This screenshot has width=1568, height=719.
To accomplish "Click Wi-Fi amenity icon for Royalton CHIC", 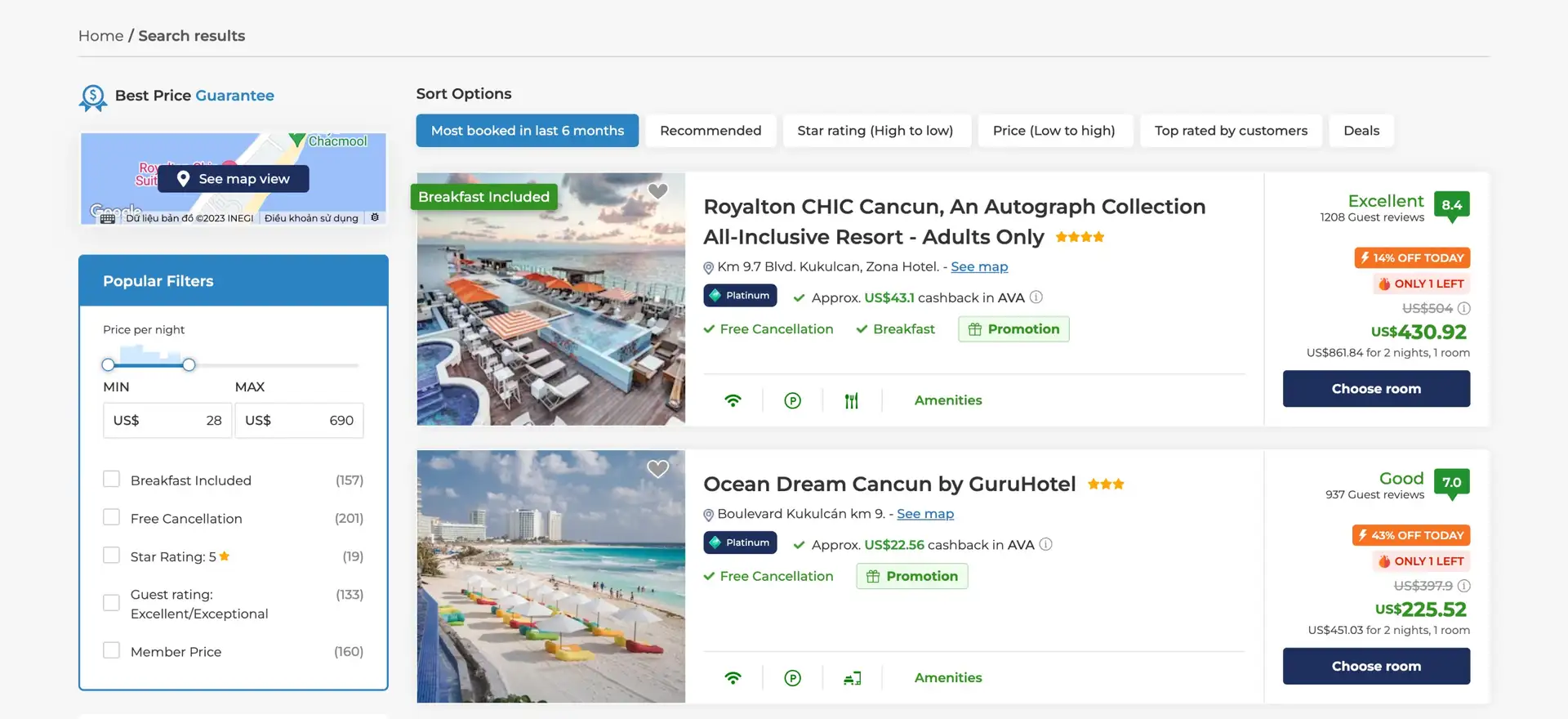I will click(733, 400).
